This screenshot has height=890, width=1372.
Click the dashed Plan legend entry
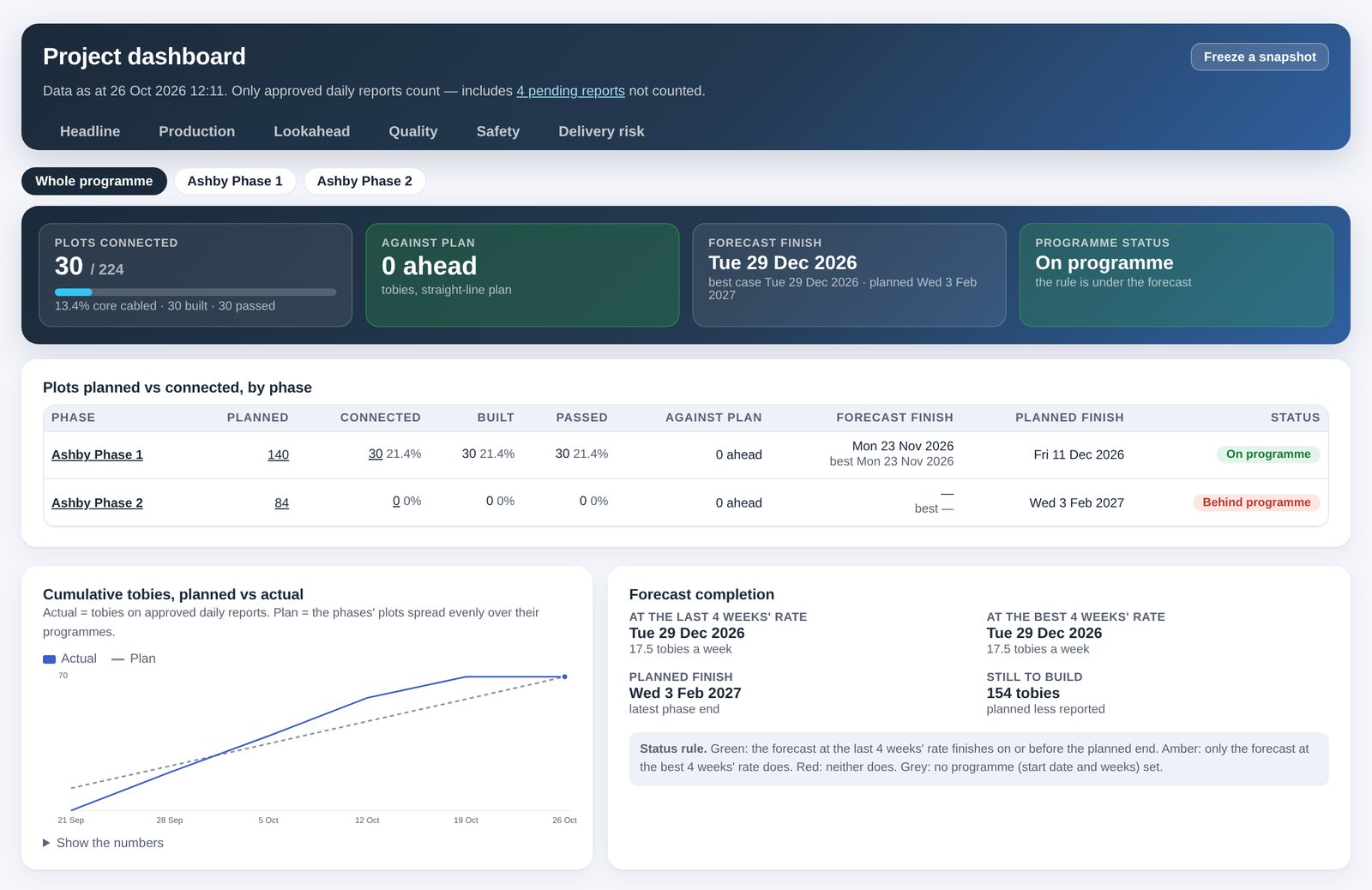134,658
